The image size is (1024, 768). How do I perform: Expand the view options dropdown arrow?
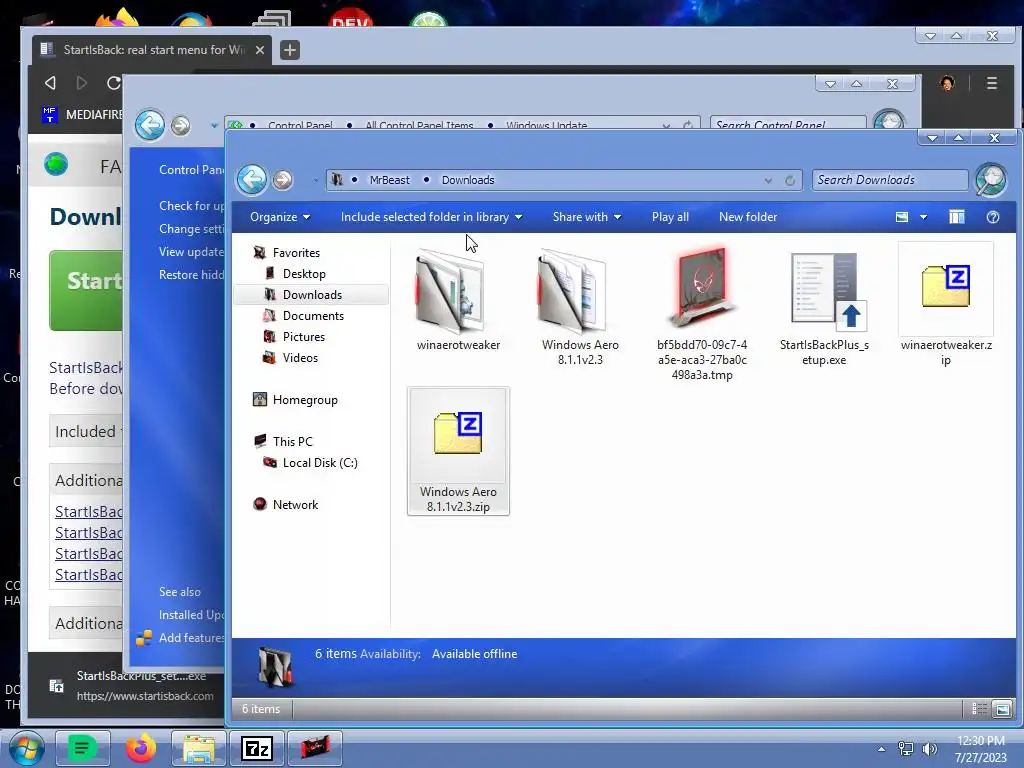[x=923, y=217]
